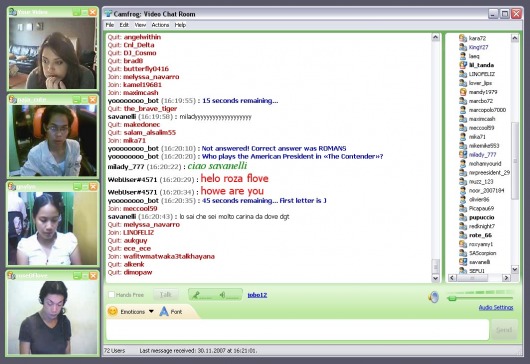Click the microphone icon in the green bar
The height and width of the screenshot is (364, 530).
pos(195,295)
